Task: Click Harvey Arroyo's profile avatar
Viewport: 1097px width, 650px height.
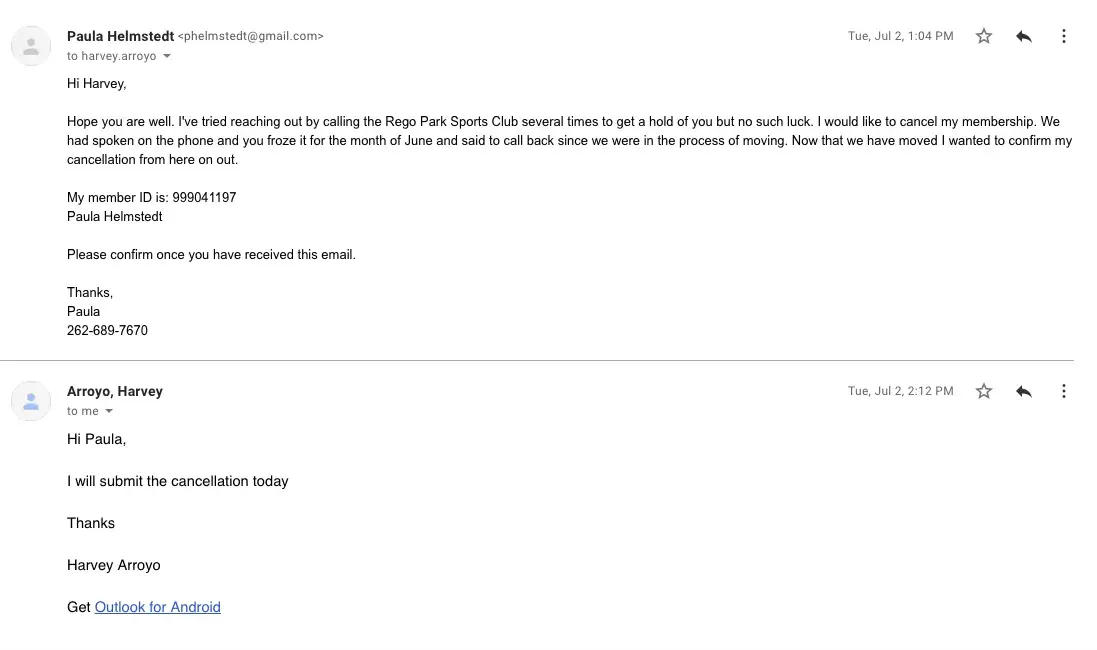Action: point(31,401)
